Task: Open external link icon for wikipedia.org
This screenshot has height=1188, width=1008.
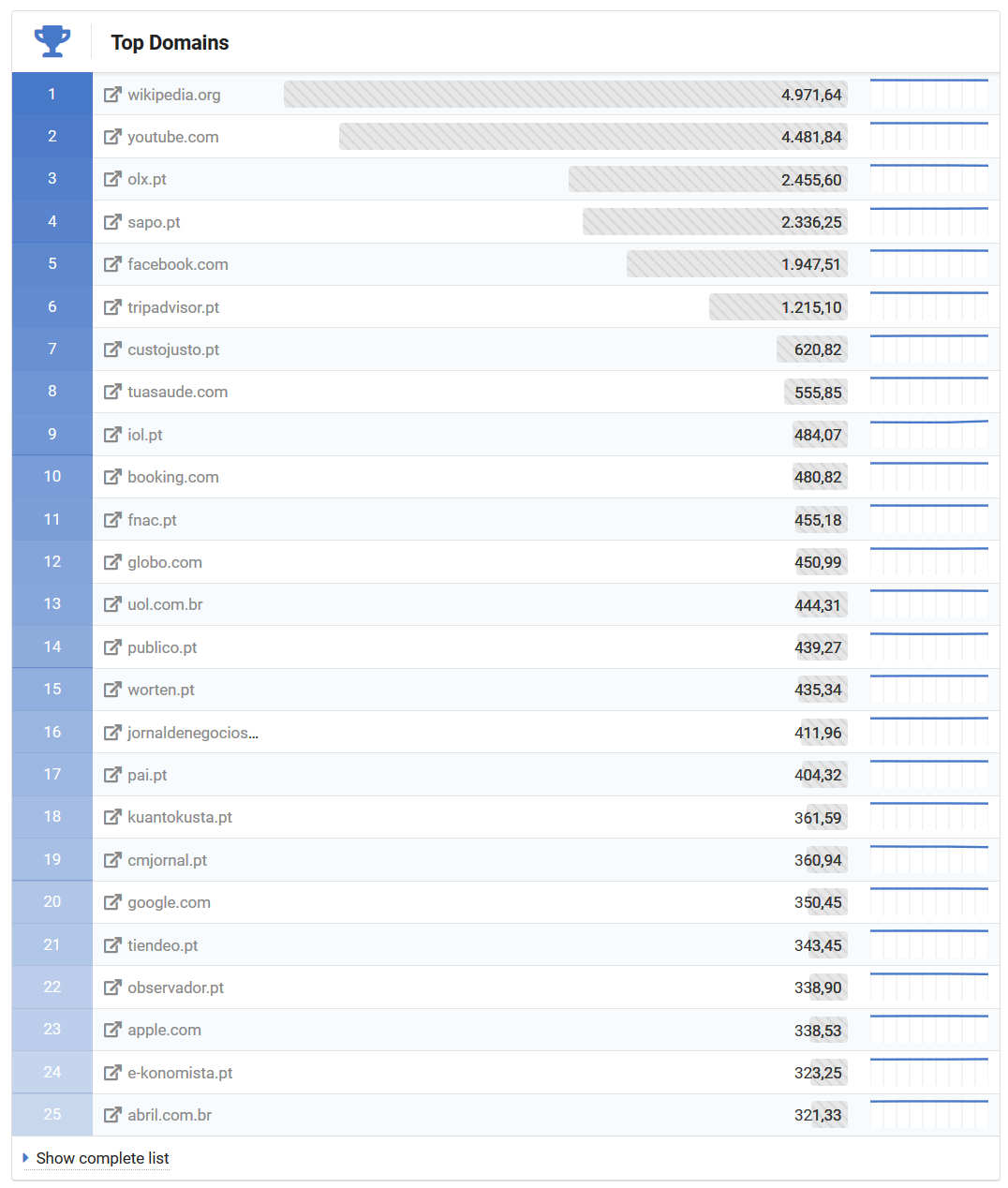Action: [x=112, y=95]
